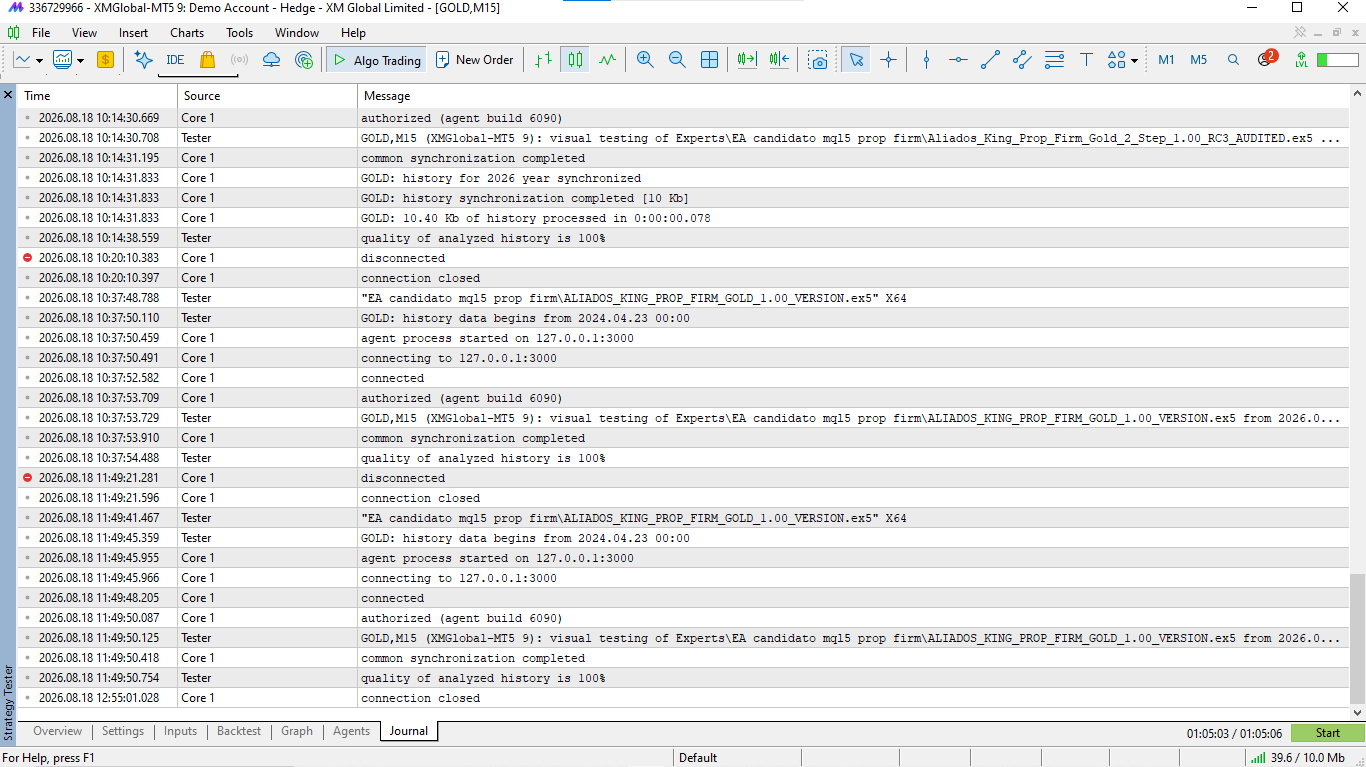The height and width of the screenshot is (767, 1366).
Task: Click the Source column header
Action: (x=268, y=96)
